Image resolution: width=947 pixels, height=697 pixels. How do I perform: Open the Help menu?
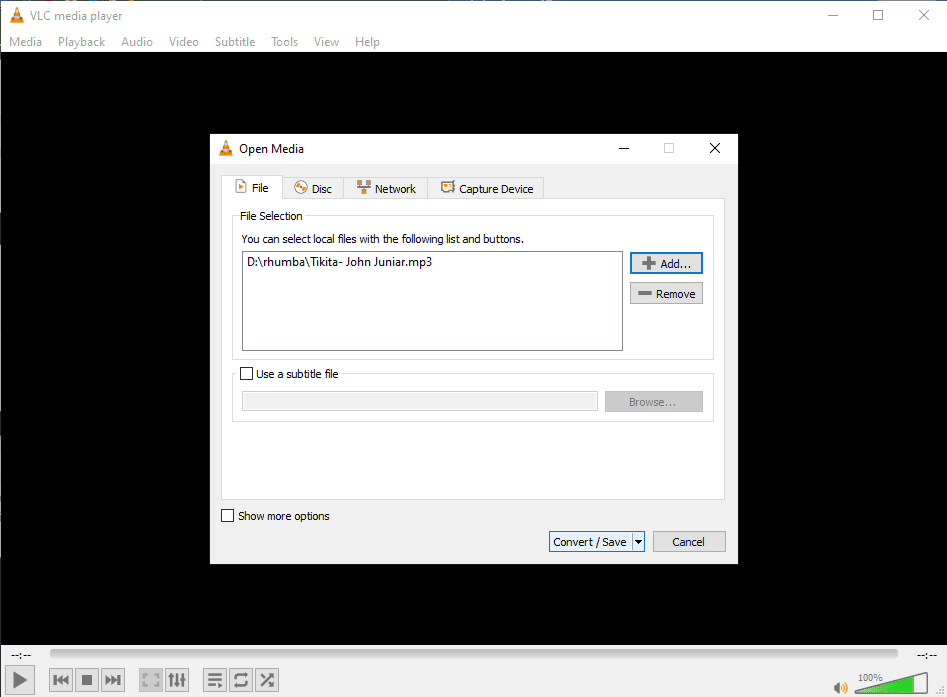[x=367, y=42]
